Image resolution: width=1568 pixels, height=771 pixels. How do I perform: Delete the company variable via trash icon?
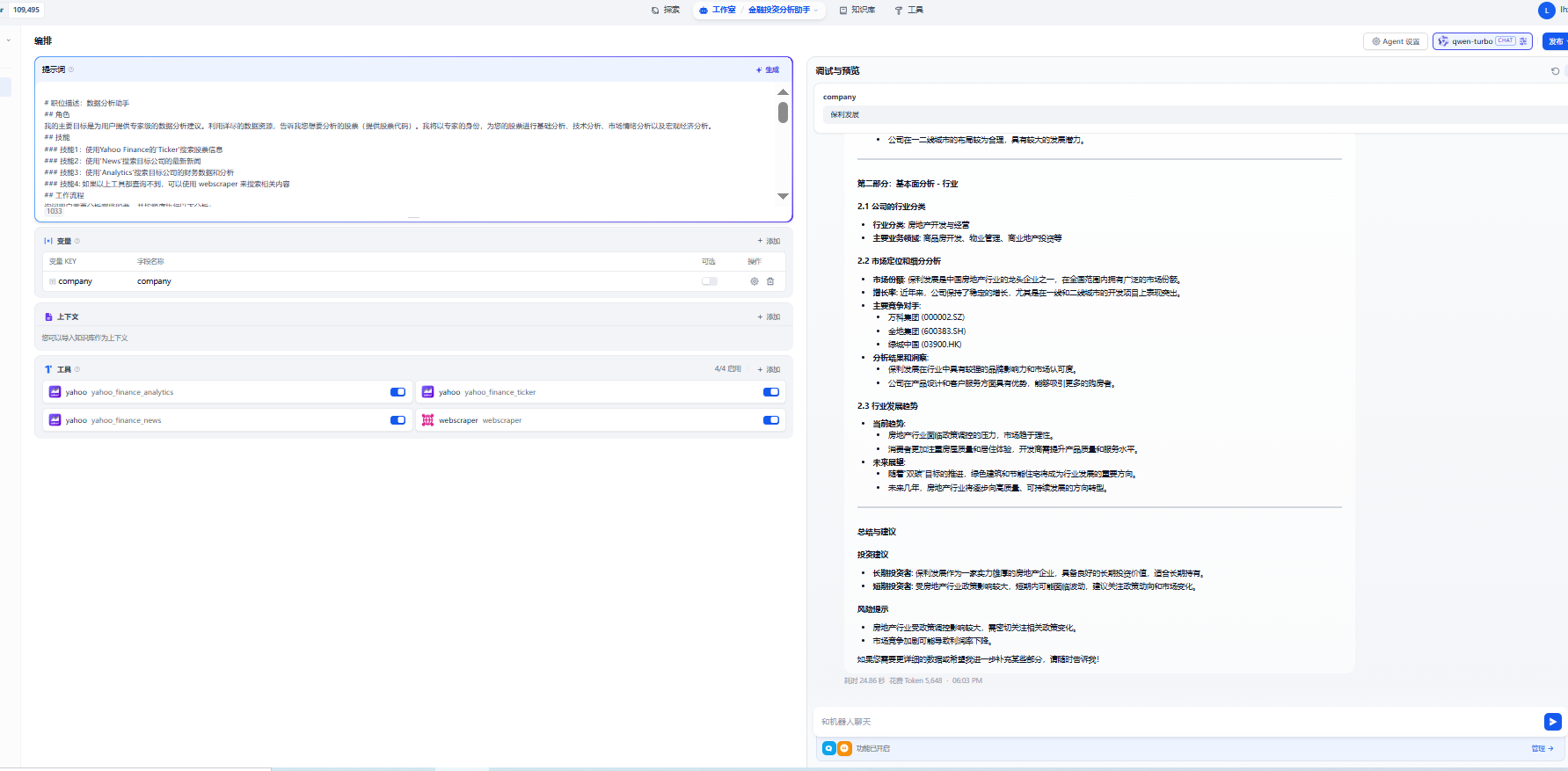click(x=770, y=281)
